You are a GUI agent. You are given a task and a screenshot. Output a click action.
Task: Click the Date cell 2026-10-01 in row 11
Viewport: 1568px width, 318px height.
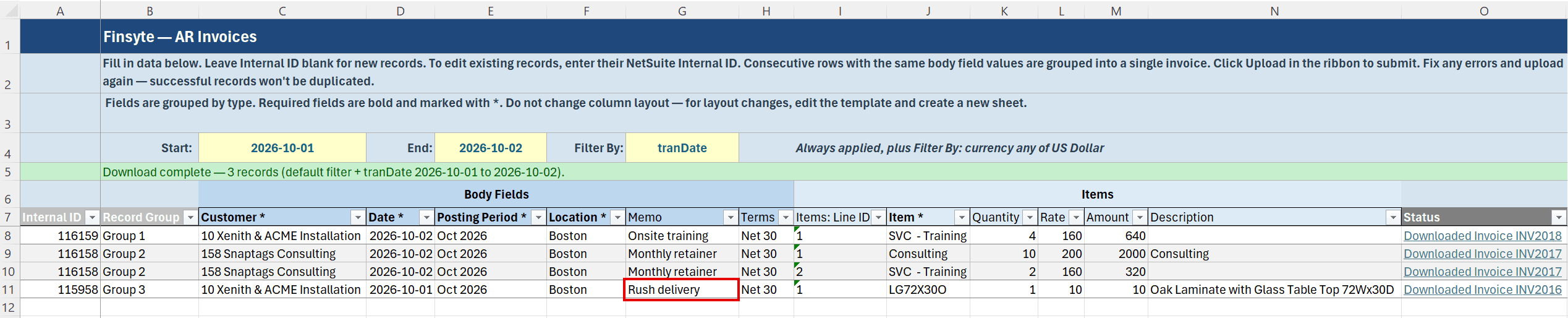(x=400, y=290)
